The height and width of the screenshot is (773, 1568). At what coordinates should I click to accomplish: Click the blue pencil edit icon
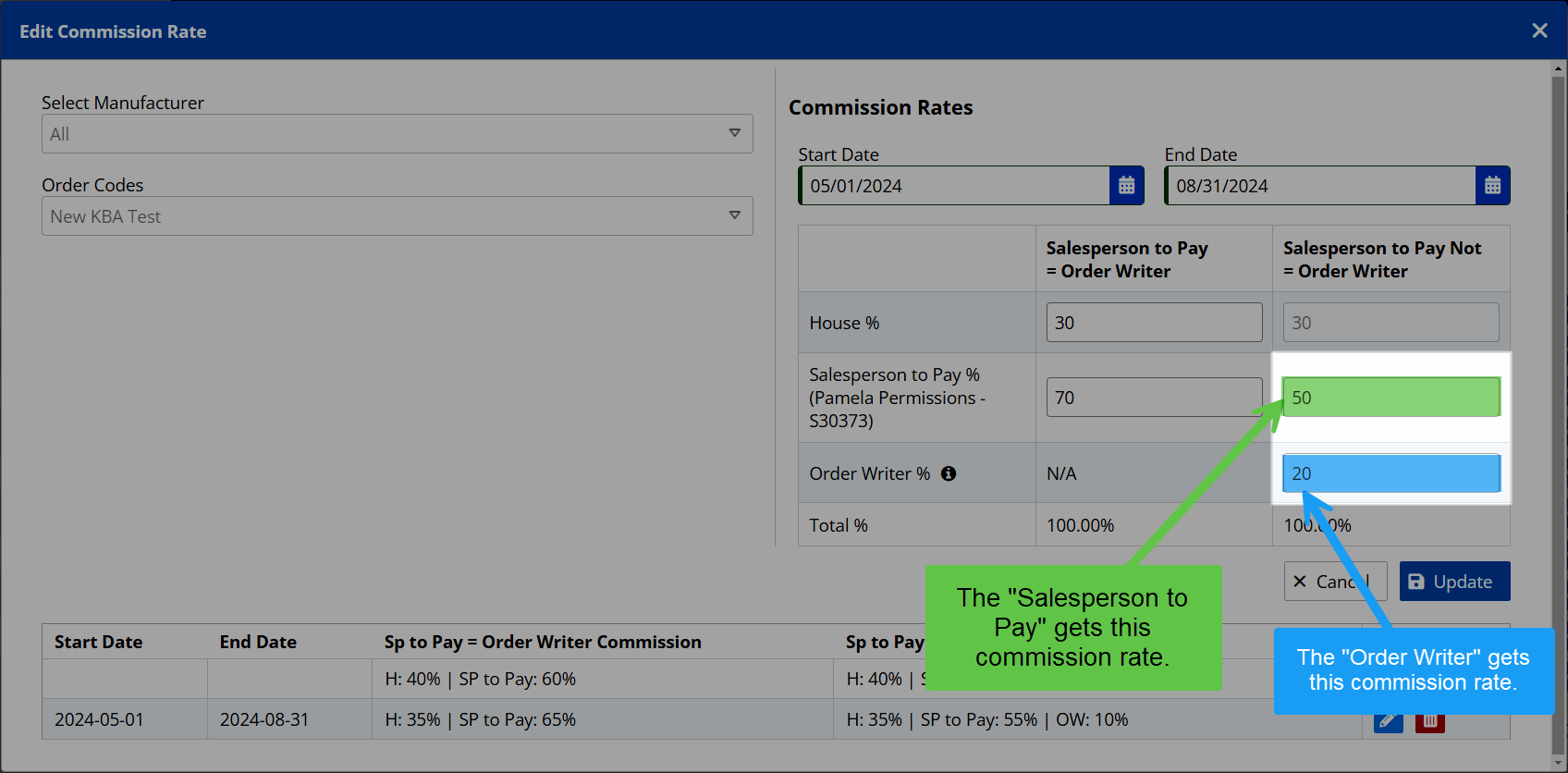(x=1387, y=723)
